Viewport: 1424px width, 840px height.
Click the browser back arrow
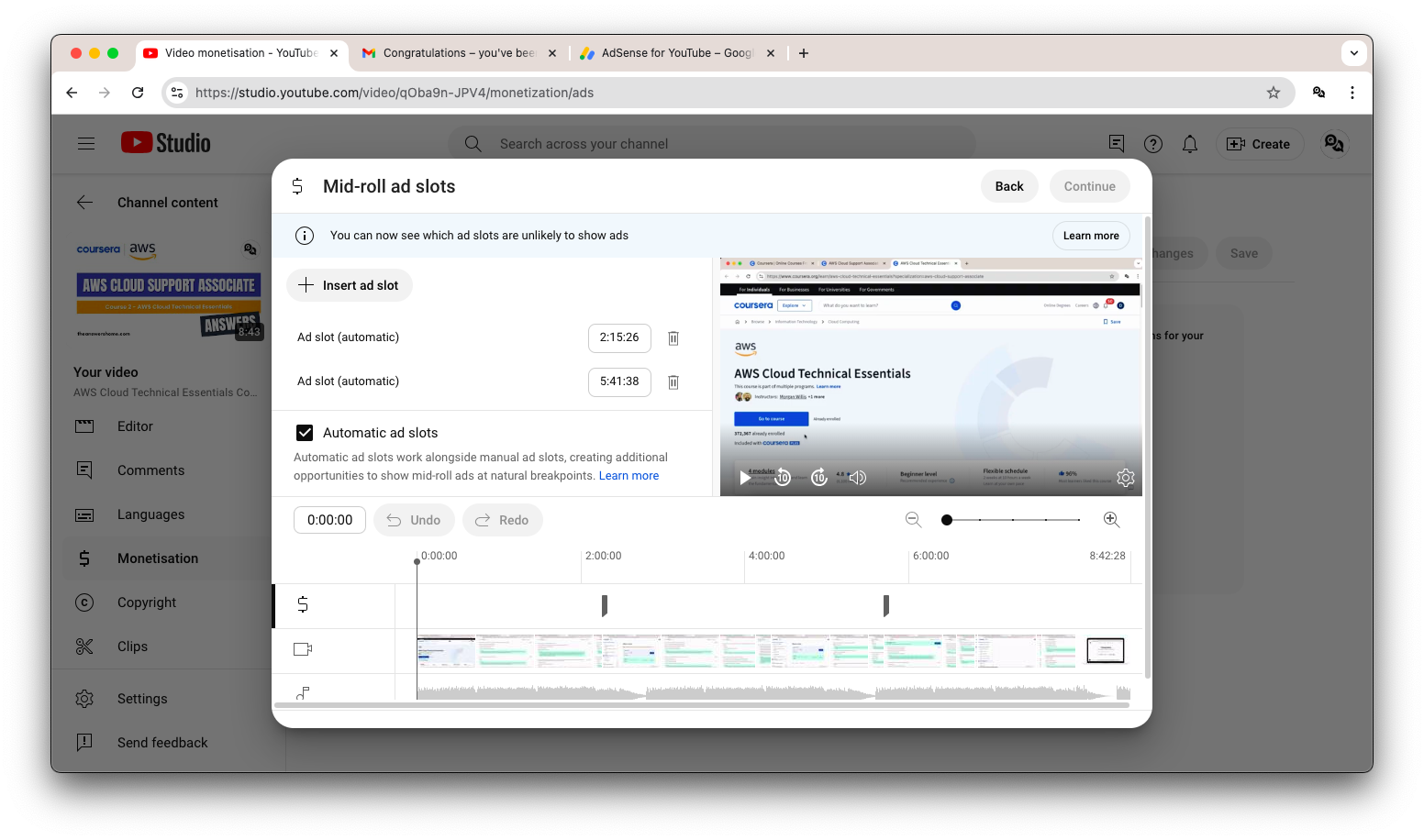coord(72,93)
